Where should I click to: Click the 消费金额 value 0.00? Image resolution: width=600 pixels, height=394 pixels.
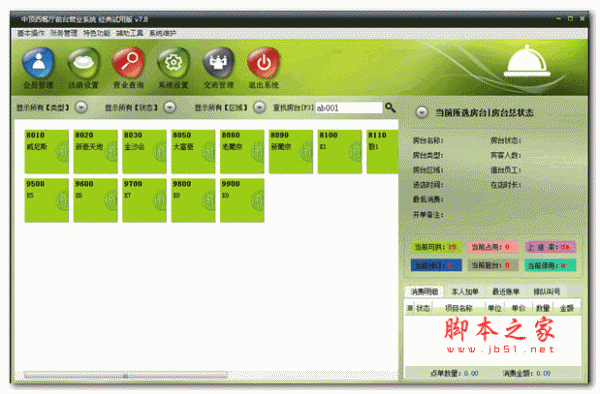pyautogui.click(x=543, y=373)
